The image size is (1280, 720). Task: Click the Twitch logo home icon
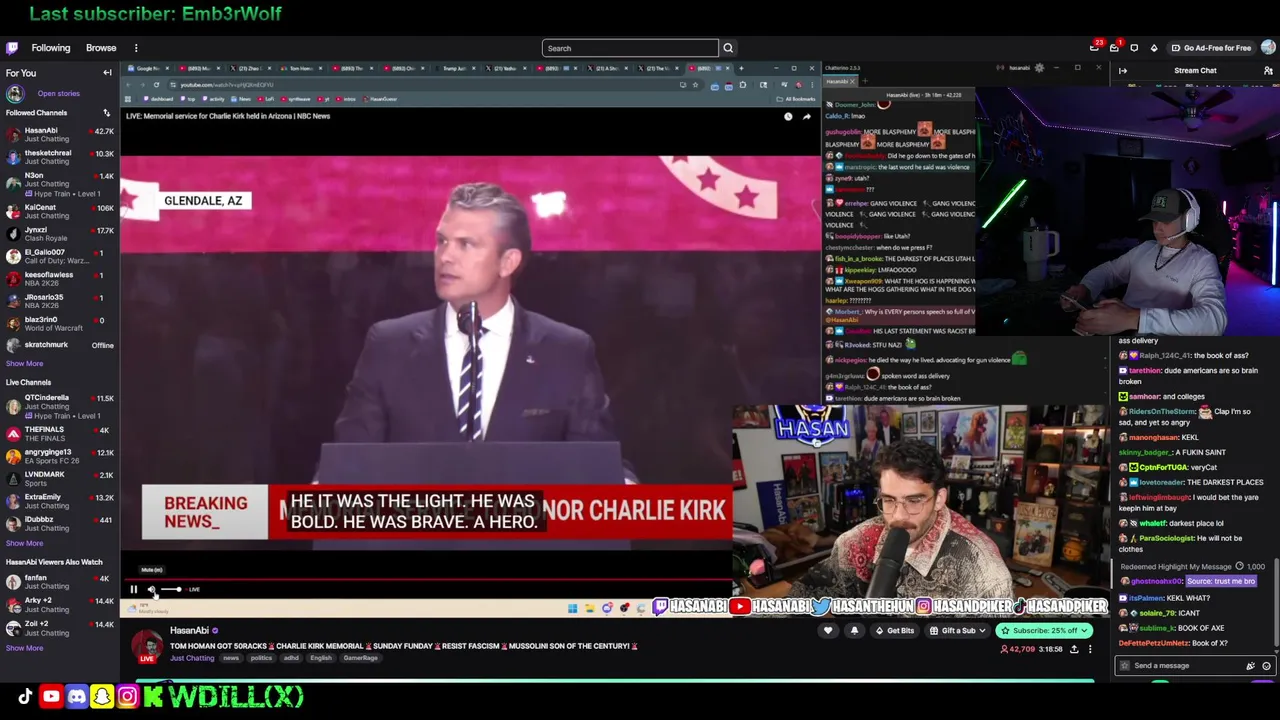point(12,48)
